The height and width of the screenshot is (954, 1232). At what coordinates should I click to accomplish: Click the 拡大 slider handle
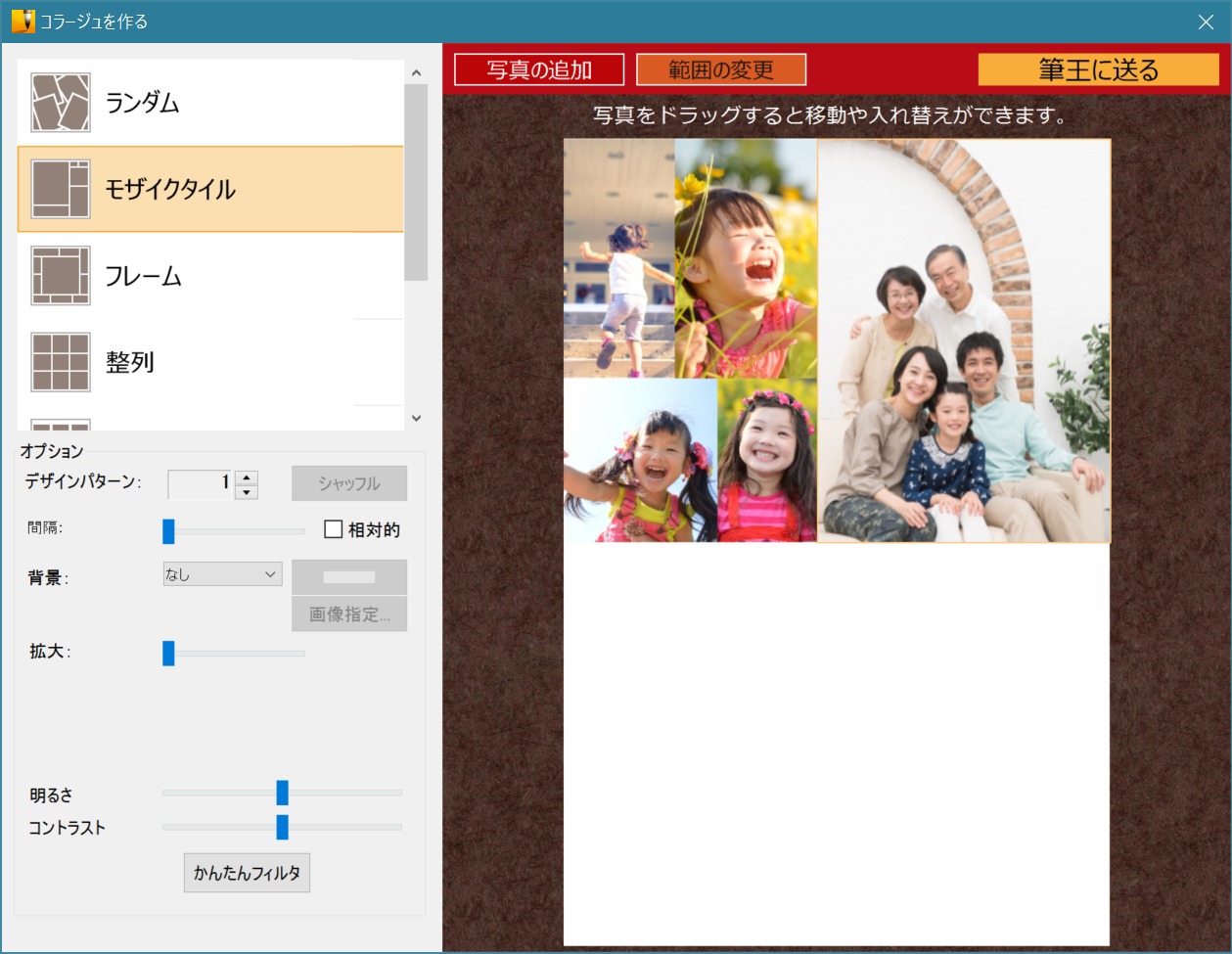[x=168, y=653]
